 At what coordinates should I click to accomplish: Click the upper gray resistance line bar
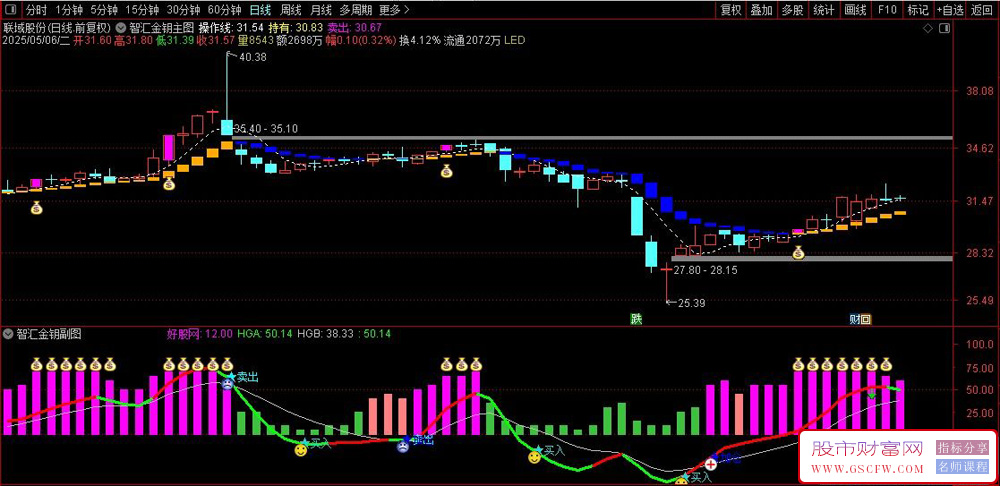tap(593, 138)
